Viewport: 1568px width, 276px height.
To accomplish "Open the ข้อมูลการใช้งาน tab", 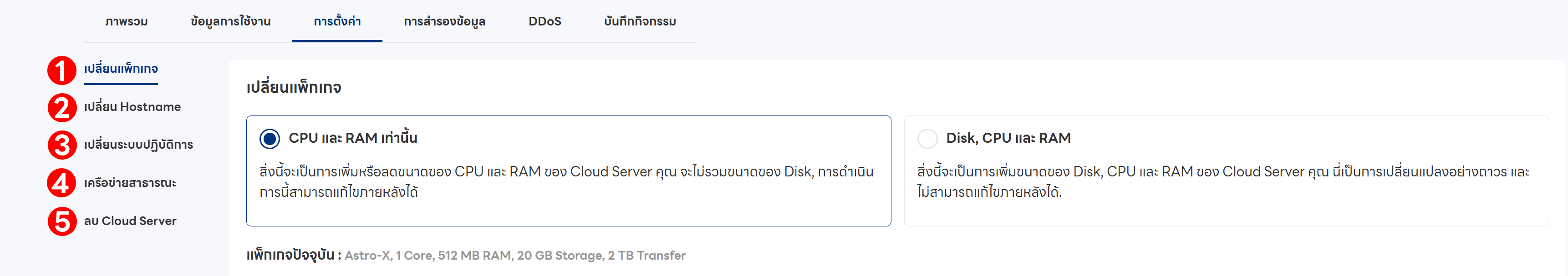I will (231, 21).
